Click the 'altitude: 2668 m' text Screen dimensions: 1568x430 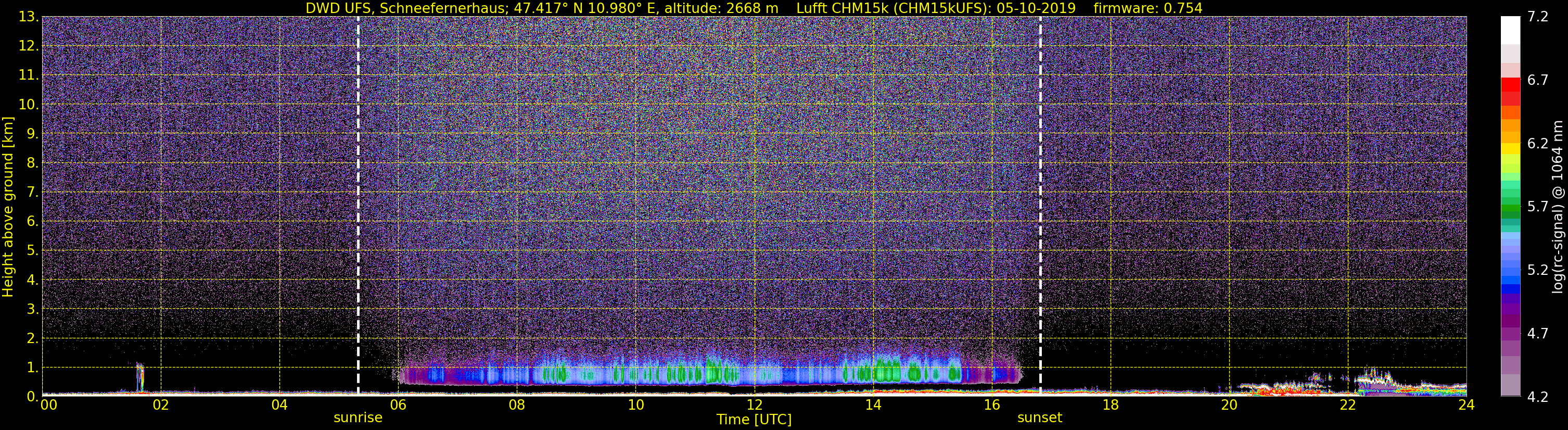coord(721,8)
